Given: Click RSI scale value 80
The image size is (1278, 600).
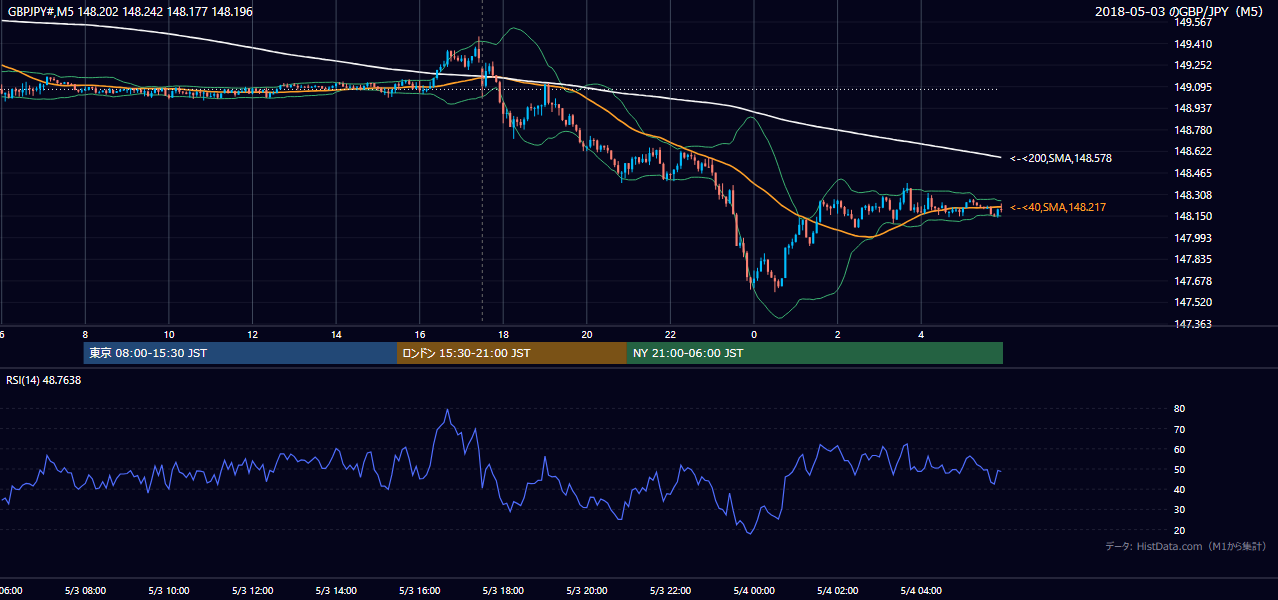Looking at the screenshot, I should (1180, 409).
